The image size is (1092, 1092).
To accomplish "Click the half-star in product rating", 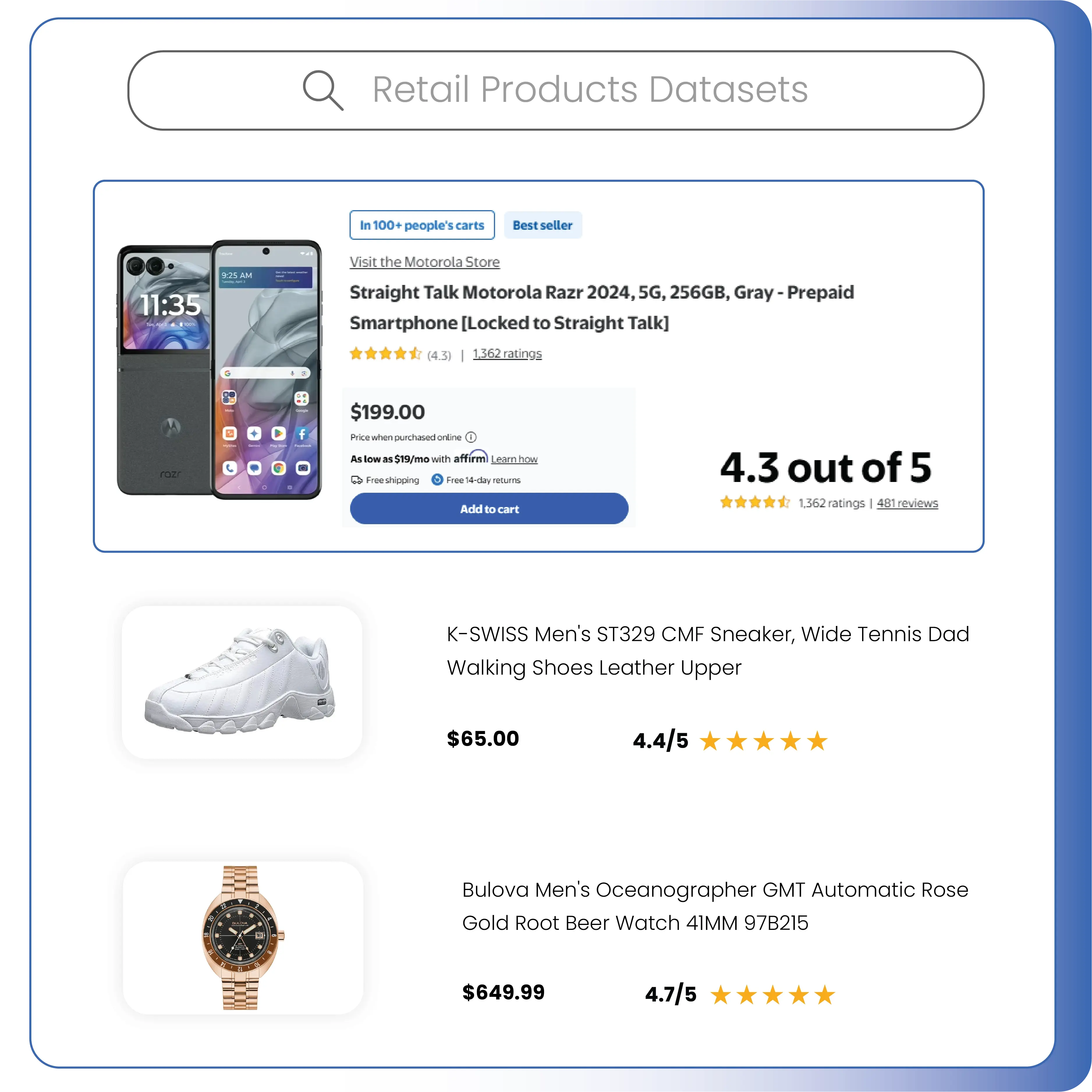I will (416, 352).
